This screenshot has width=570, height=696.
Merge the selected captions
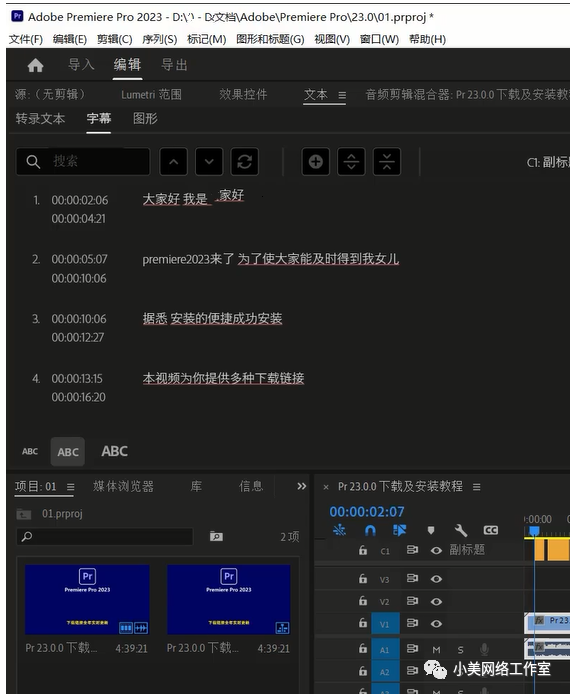click(387, 162)
